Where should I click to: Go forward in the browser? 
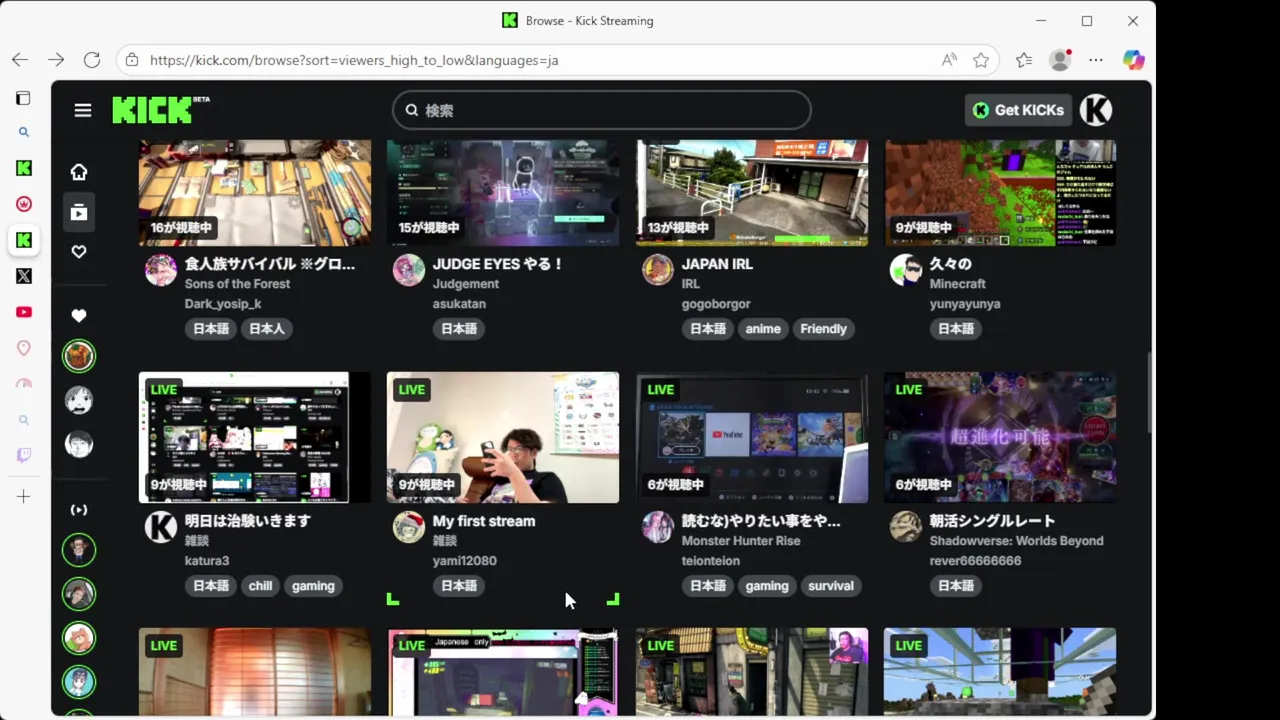click(x=56, y=60)
